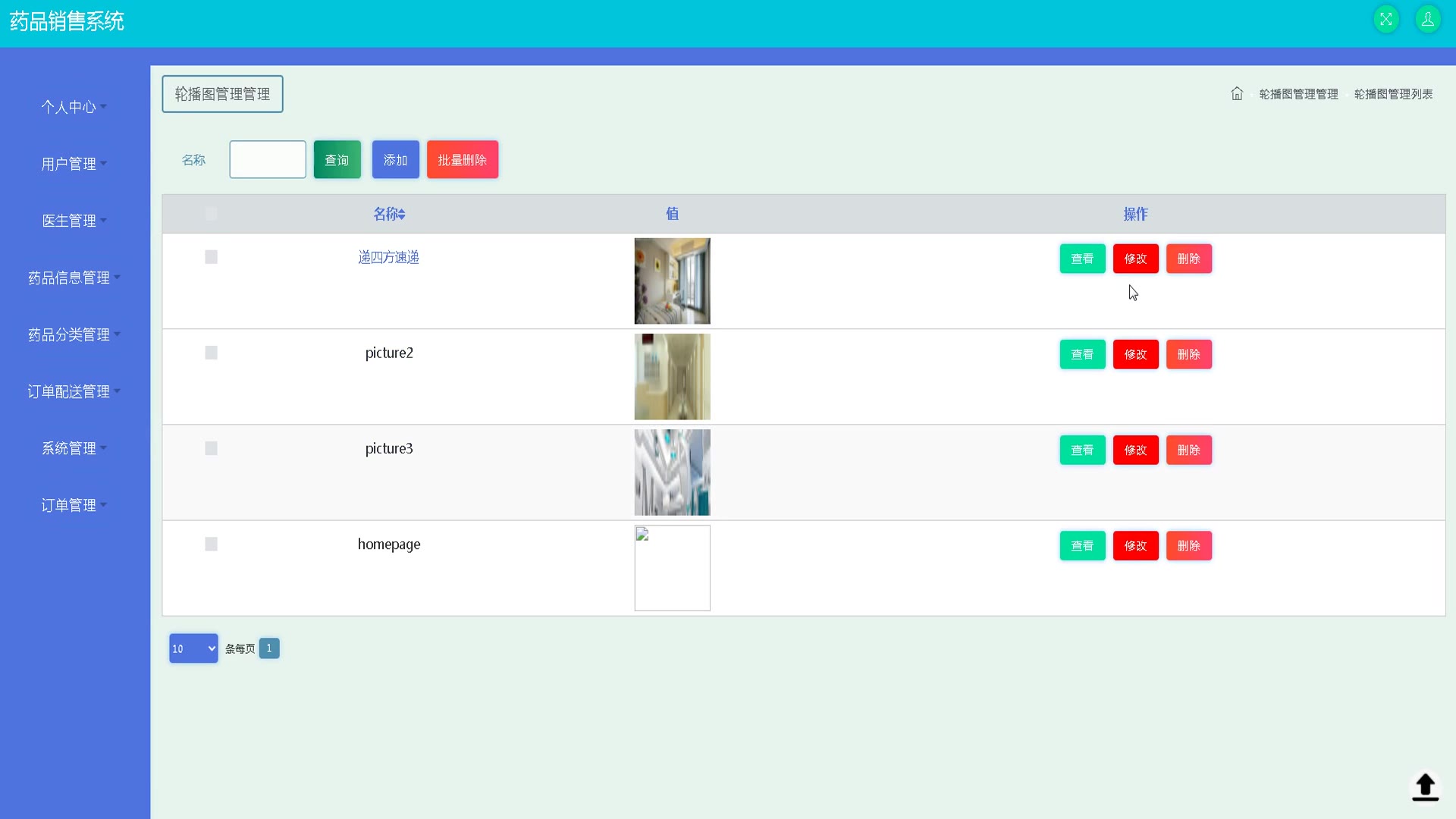Click the 递四方速递 bedroom thumbnail
Image resolution: width=1456 pixels, height=819 pixels.
[x=672, y=281]
